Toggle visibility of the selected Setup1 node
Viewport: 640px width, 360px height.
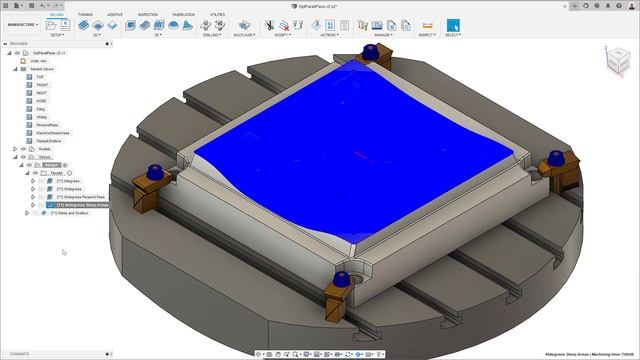29,165
